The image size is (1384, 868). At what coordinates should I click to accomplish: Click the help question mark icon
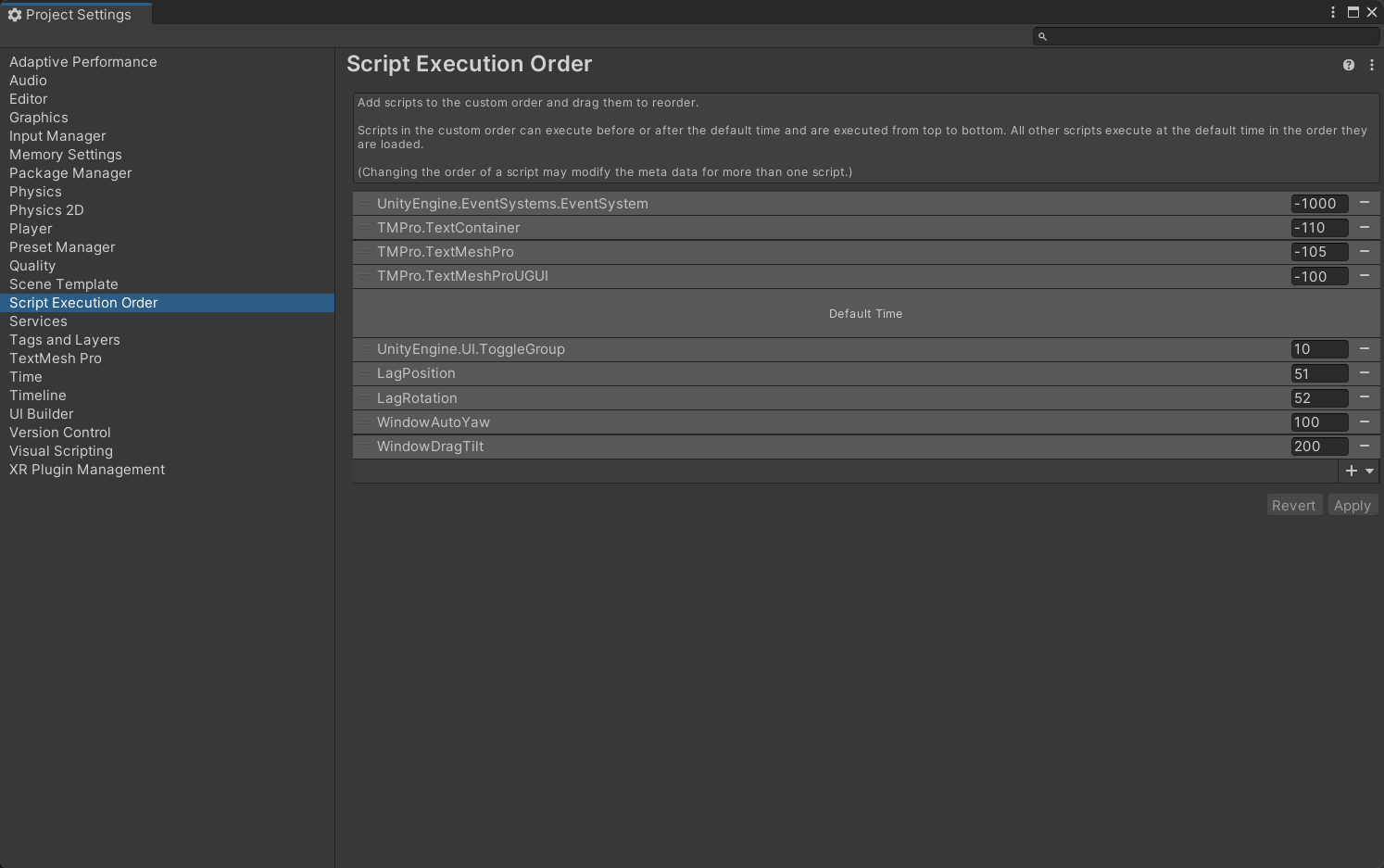coord(1348,65)
